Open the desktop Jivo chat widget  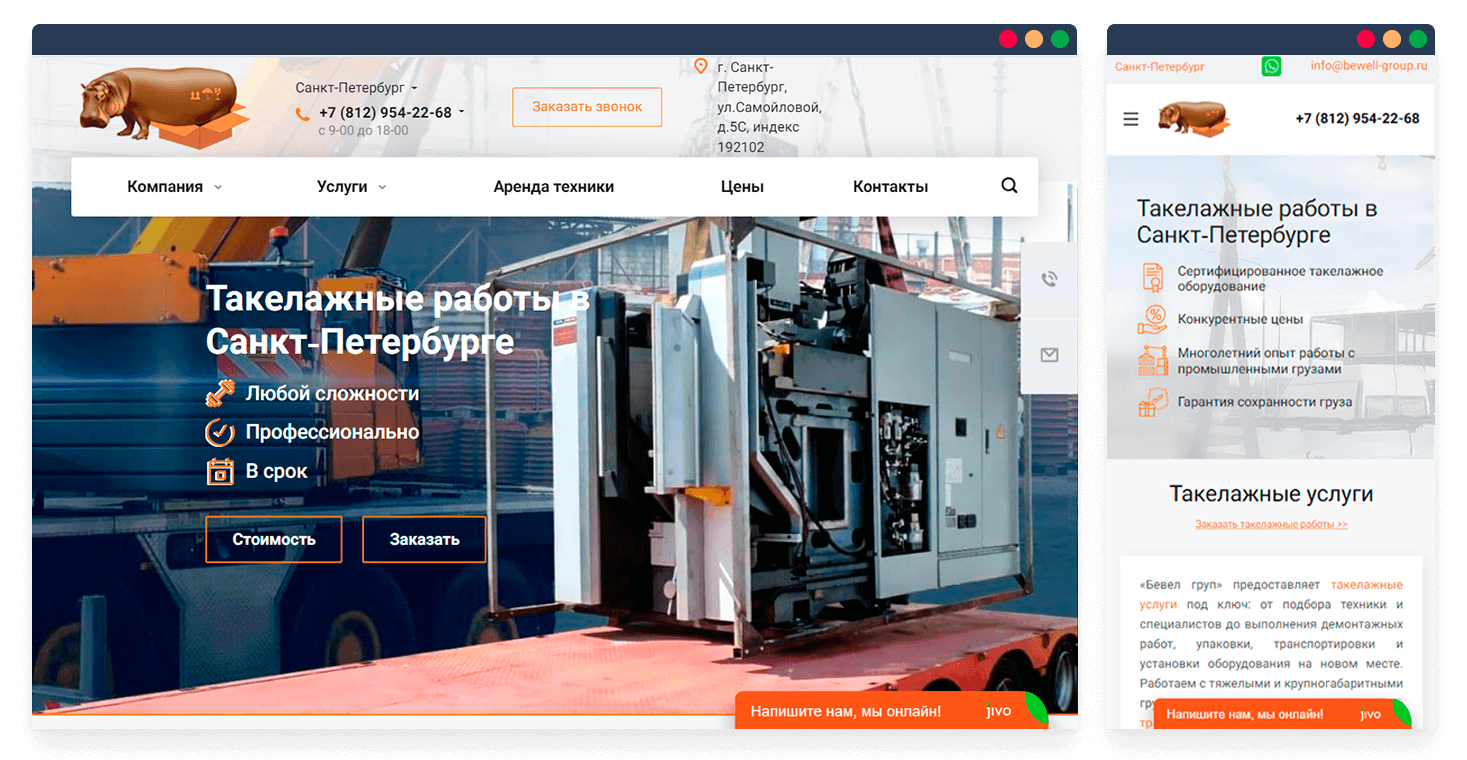890,711
